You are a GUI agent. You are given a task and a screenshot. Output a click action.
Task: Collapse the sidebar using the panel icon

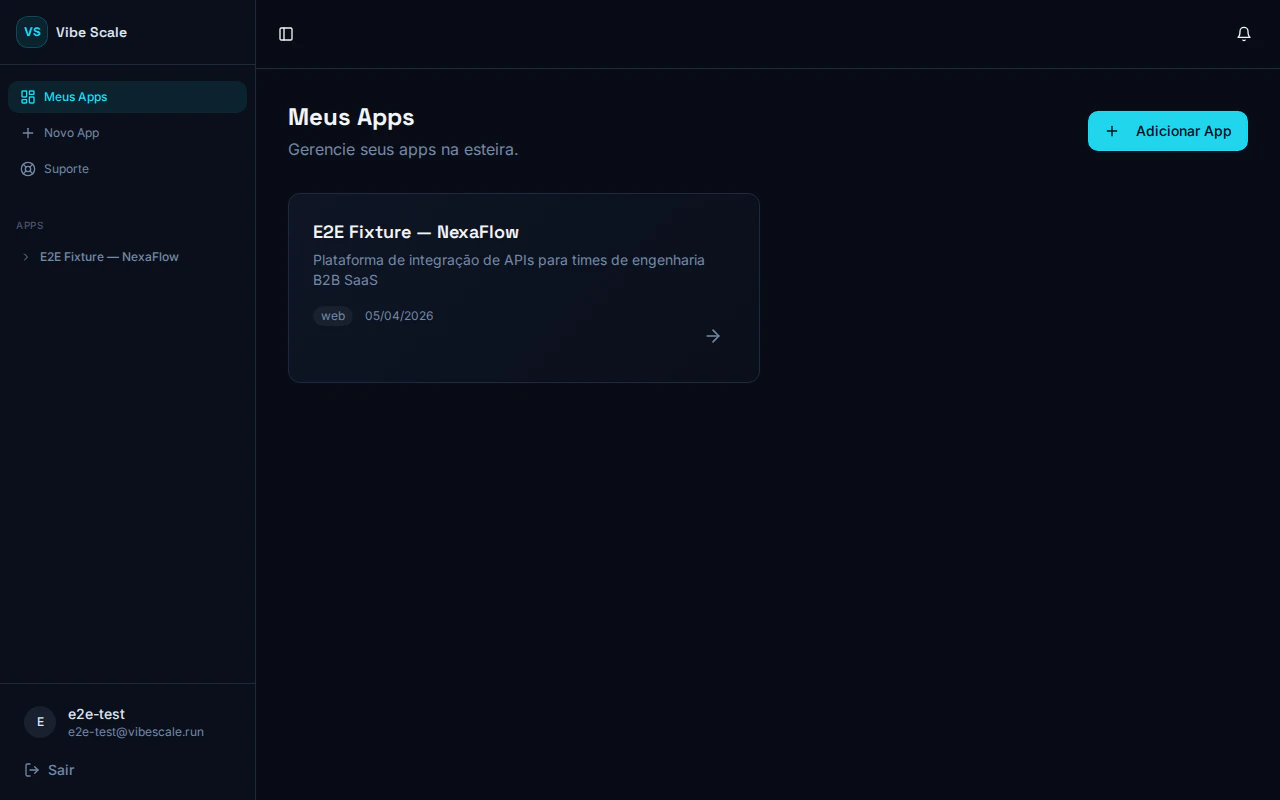286,33
